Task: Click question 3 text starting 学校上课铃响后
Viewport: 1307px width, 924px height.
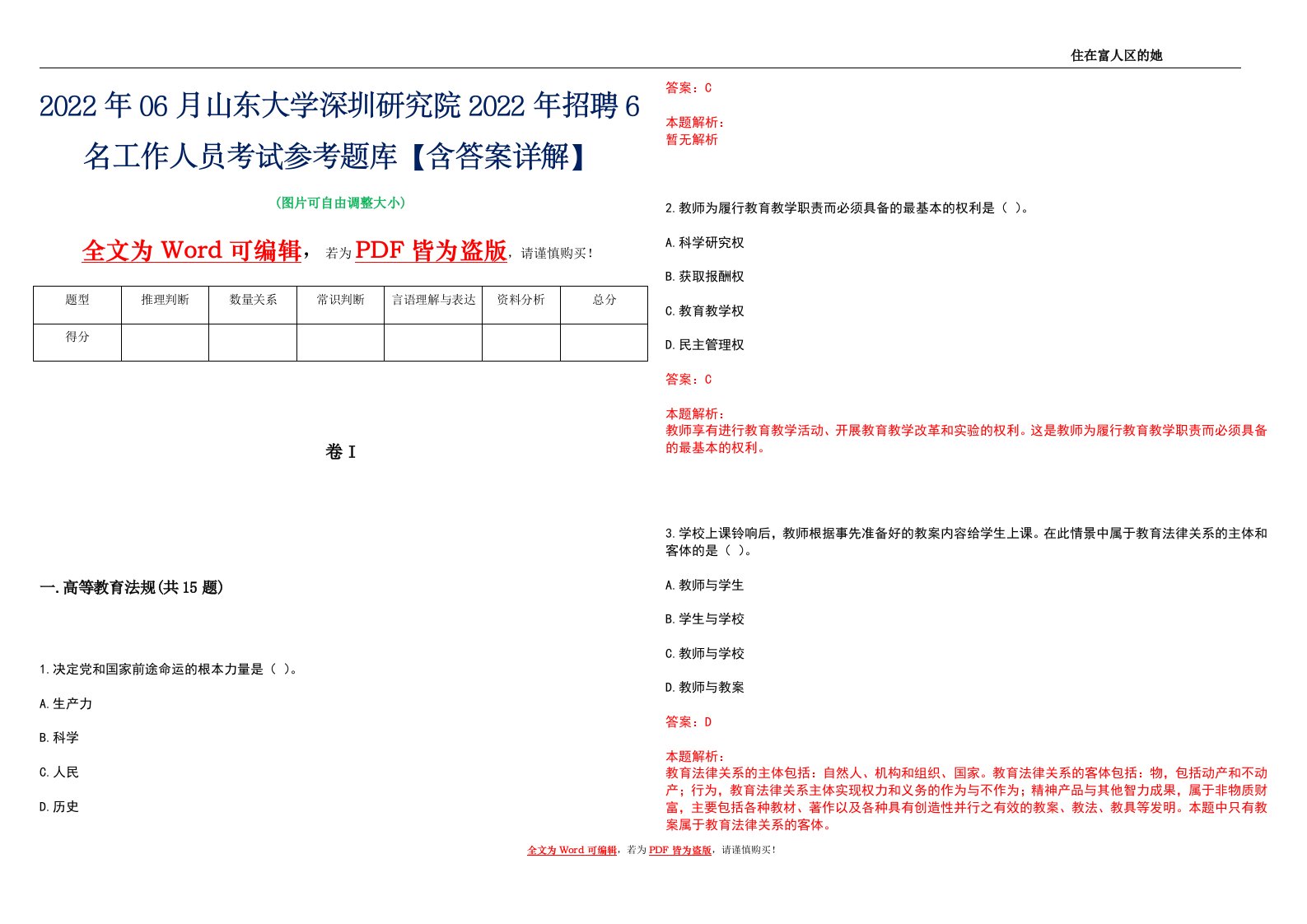Action: tap(966, 542)
